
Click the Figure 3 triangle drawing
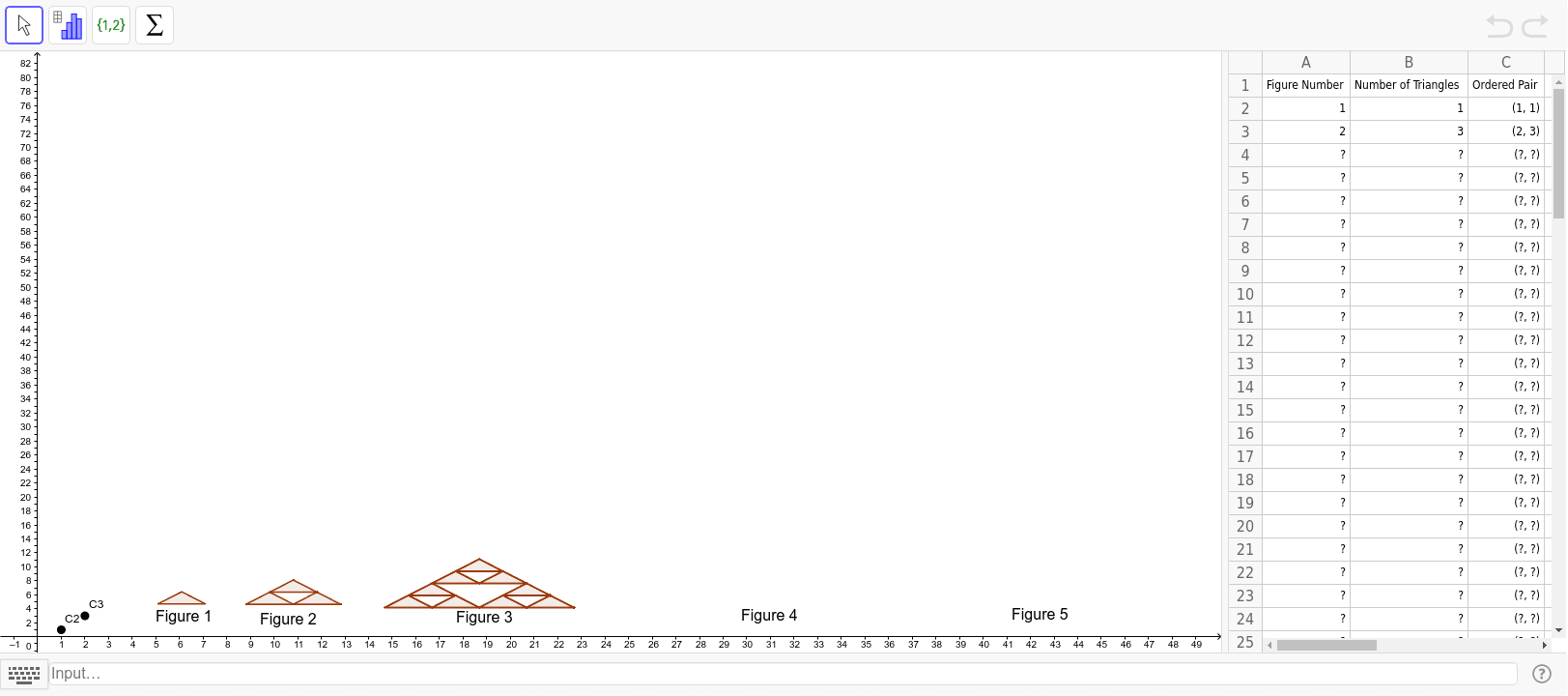(479, 584)
